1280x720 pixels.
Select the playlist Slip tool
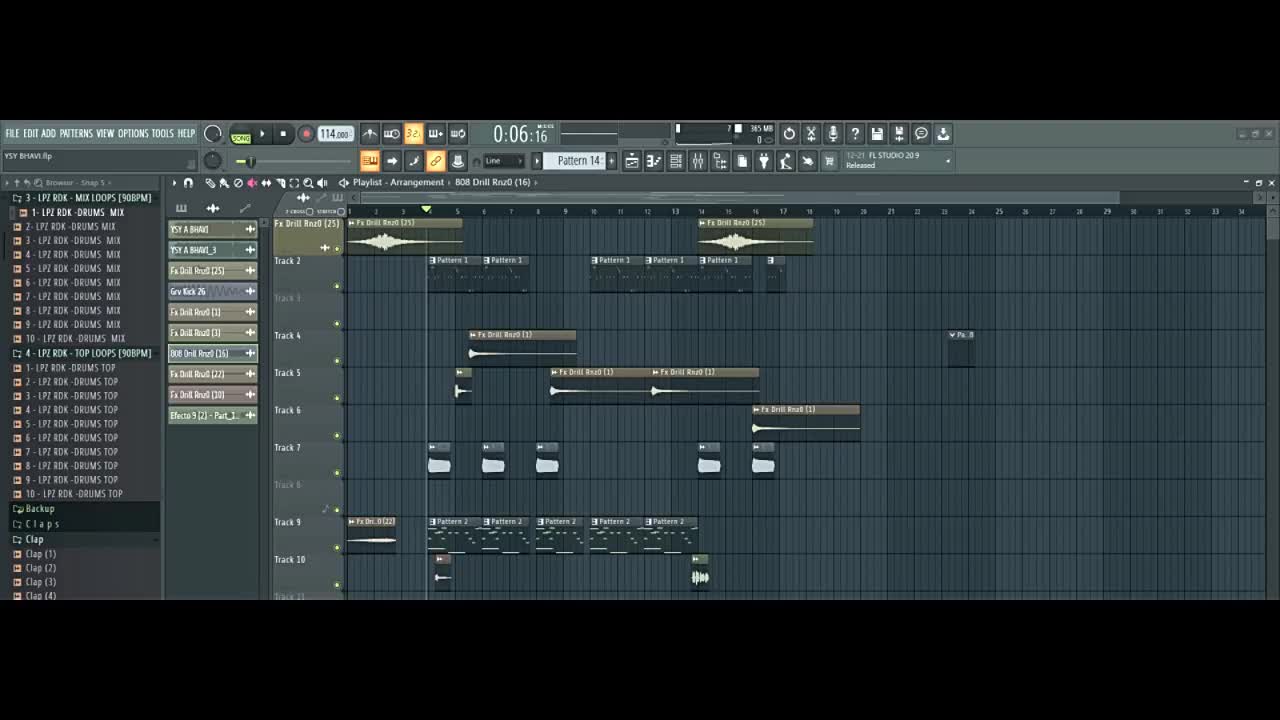[x=266, y=183]
